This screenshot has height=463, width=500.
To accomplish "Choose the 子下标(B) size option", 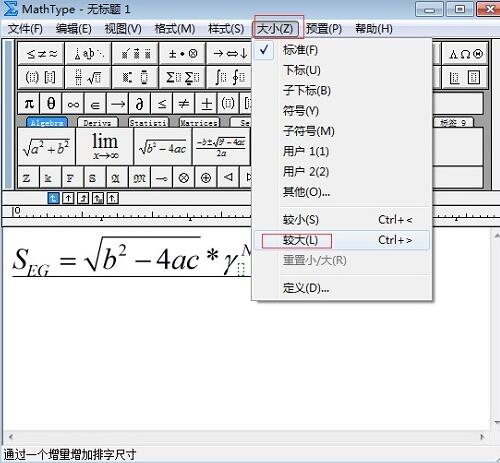I will (342, 91).
